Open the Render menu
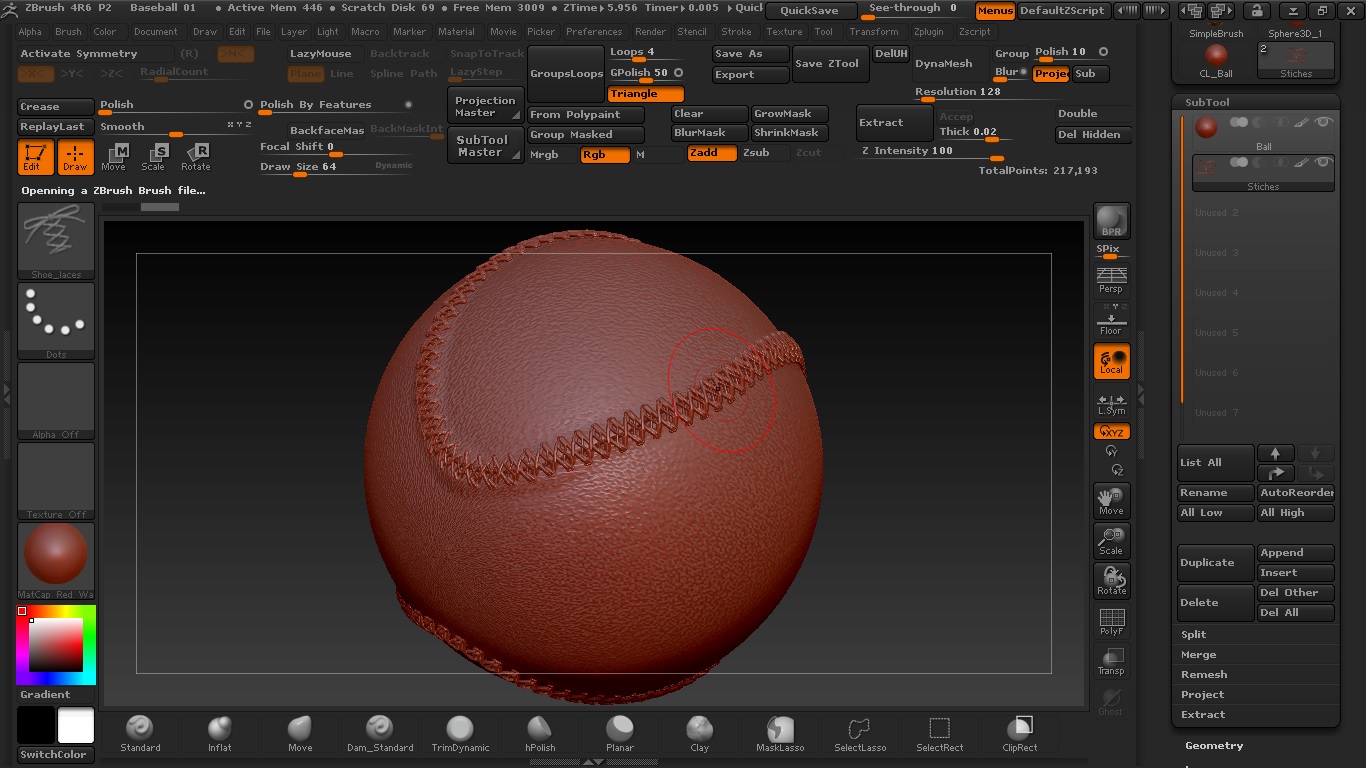Screen dimensions: 1366x768 click(x=650, y=31)
